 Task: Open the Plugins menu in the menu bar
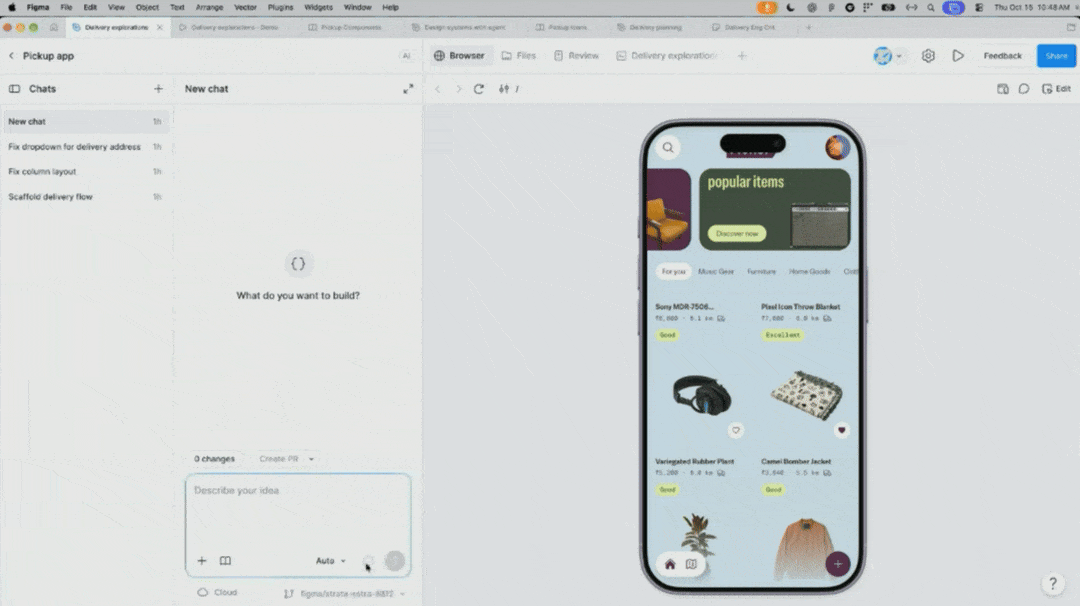point(280,8)
